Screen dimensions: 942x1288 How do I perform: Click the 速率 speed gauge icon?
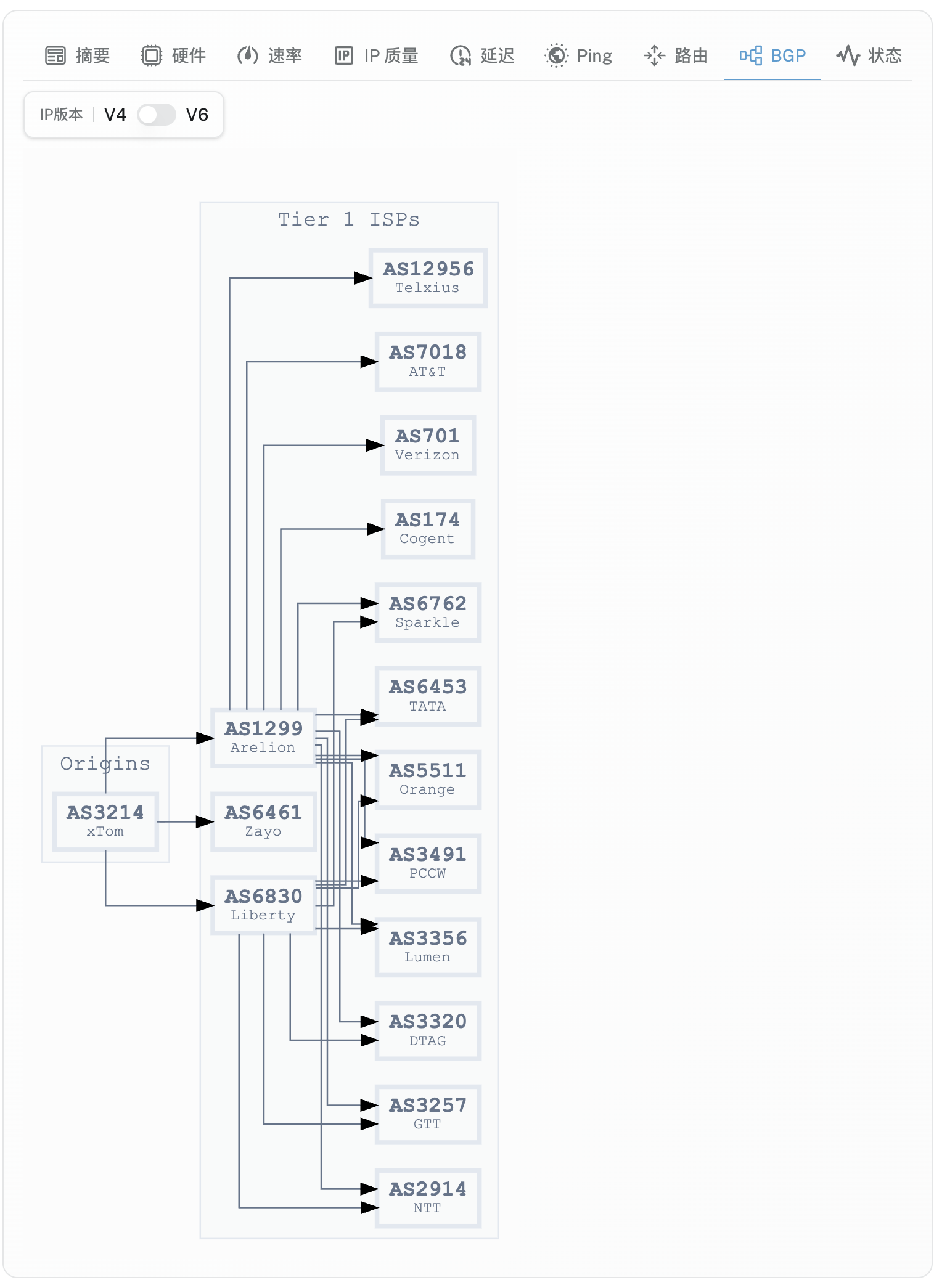click(247, 55)
